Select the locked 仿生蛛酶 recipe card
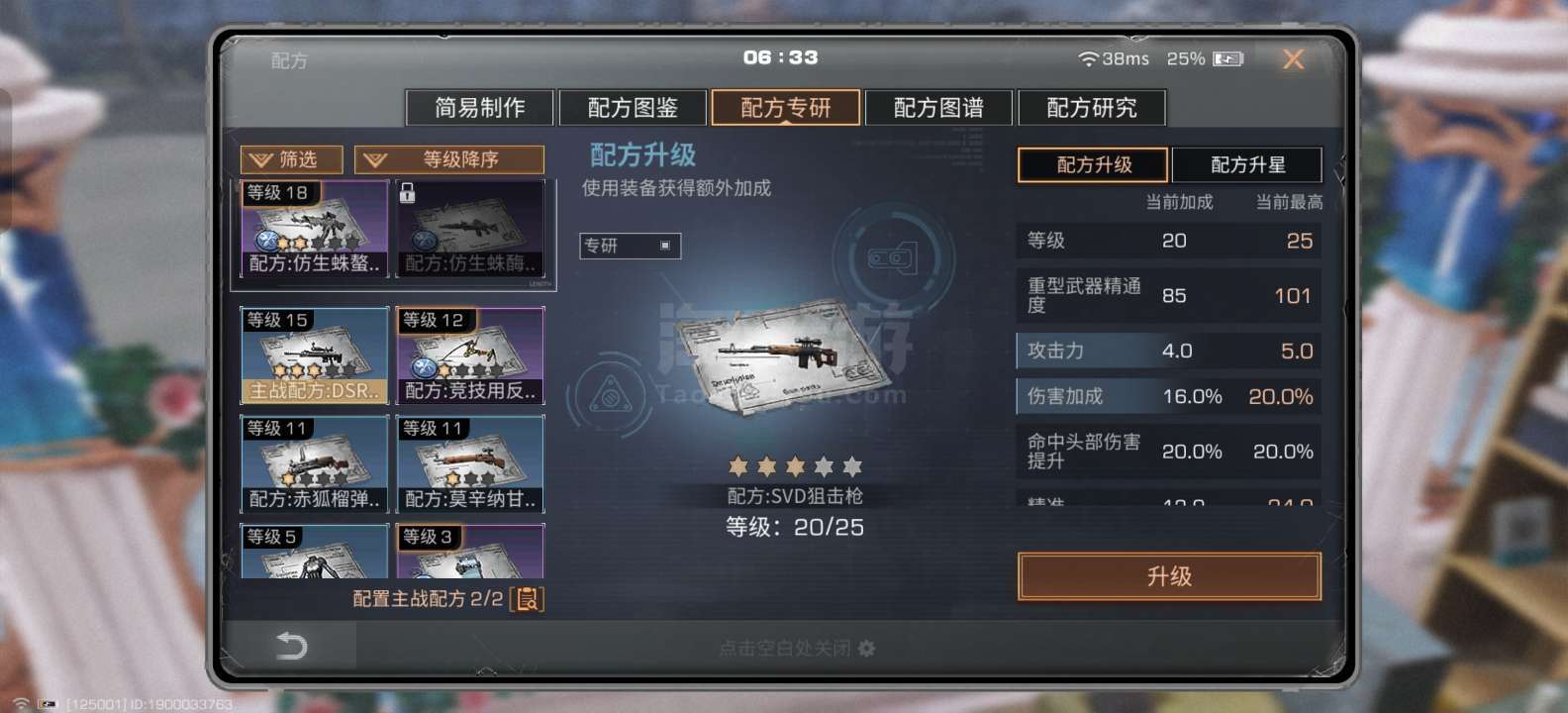The width and height of the screenshot is (1568, 713). 470,229
